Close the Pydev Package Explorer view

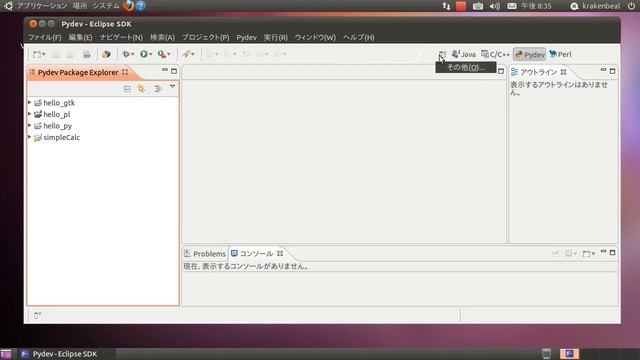[x=125, y=72]
